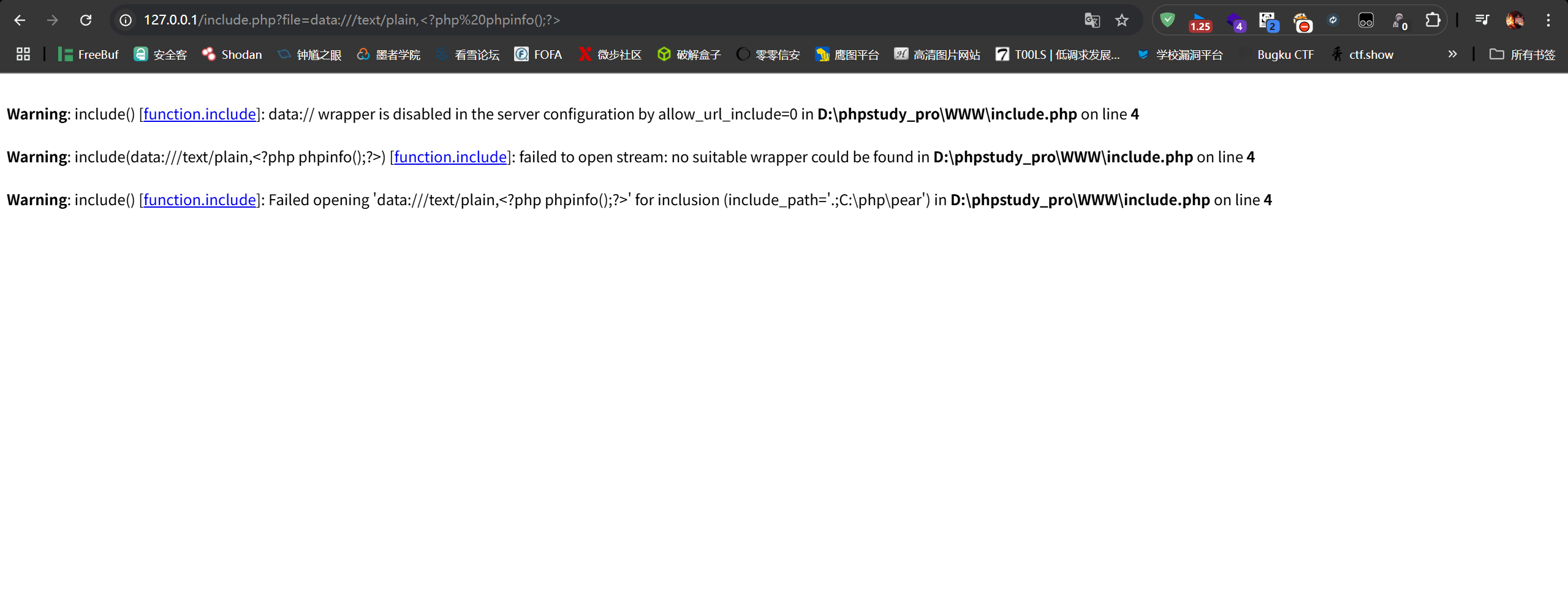
Task: Open the panda extension with badge 2
Action: coord(1268,21)
